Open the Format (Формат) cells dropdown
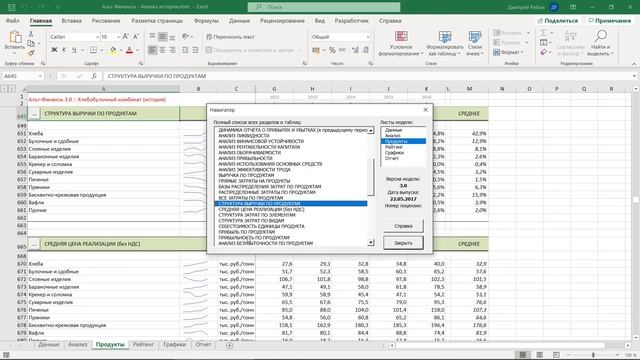The height and width of the screenshot is (360, 640). (509, 52)
